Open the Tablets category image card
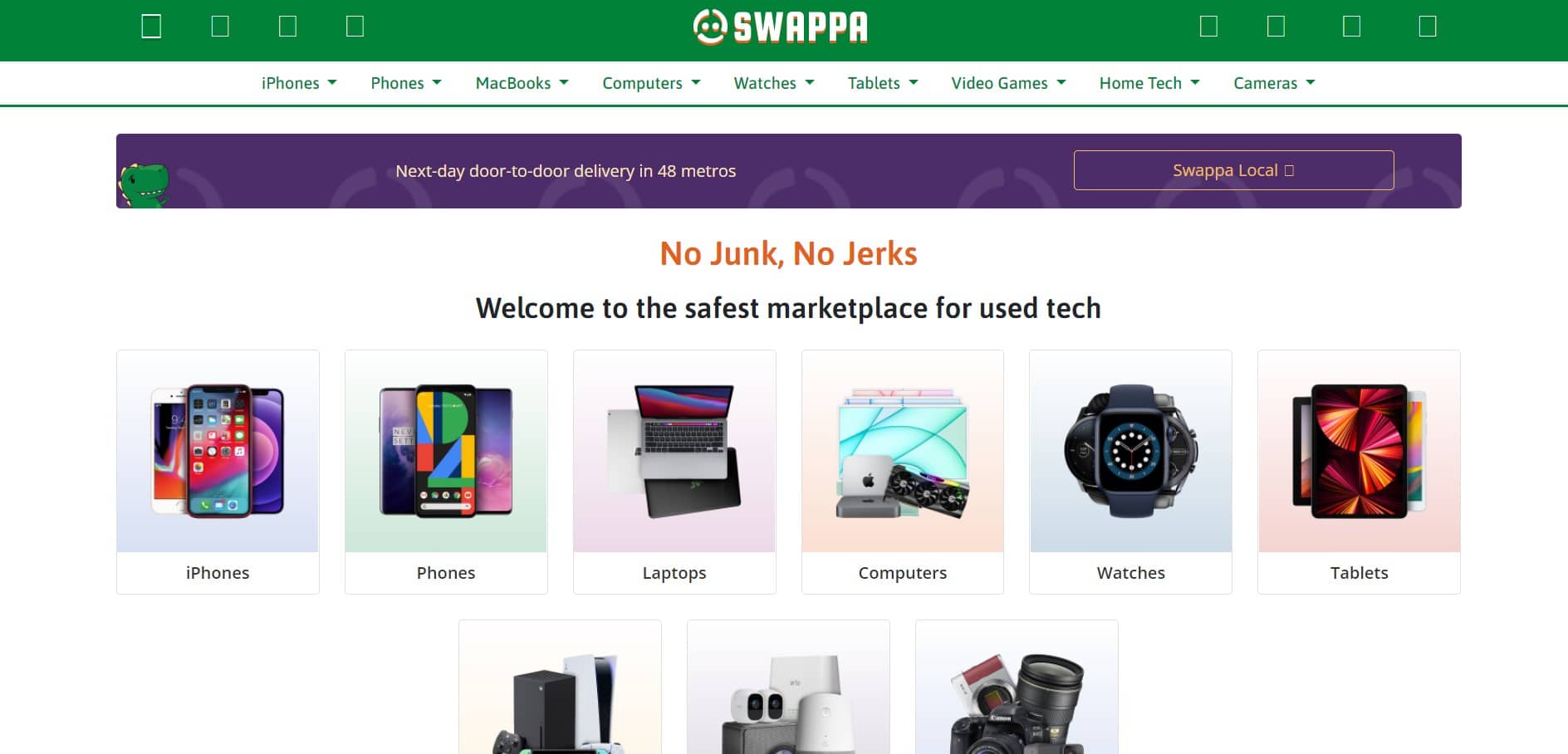 tap(1359, 452)
